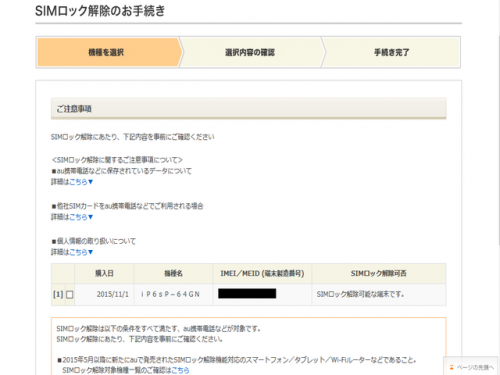Click the IMEI/MEID column header
Screen dimensions: 500x375
(262, 274)
